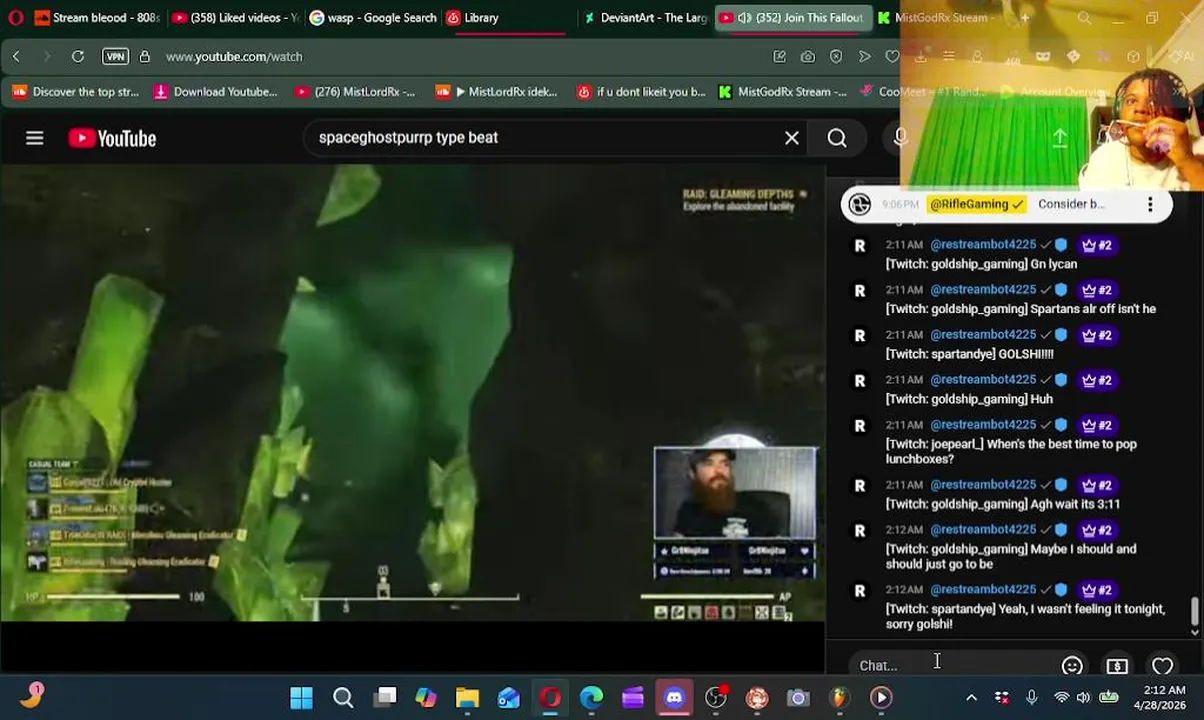Open the pinned @RifleGaming message options menu
This screenshot has height=720, width=1204.
click(x=1150, y=204)
